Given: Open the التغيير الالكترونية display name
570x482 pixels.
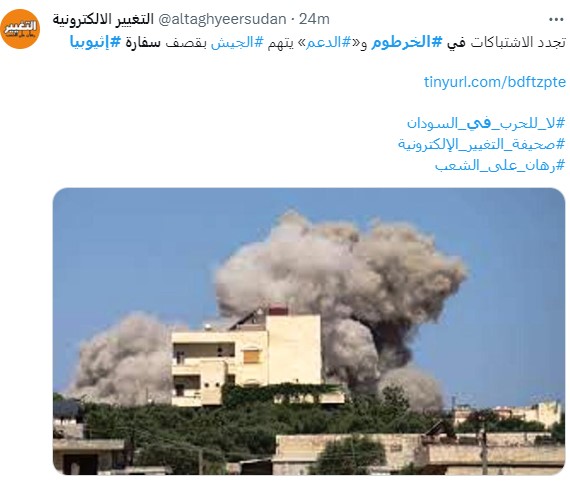Looking at the screenshot, I should pos(103,19).
